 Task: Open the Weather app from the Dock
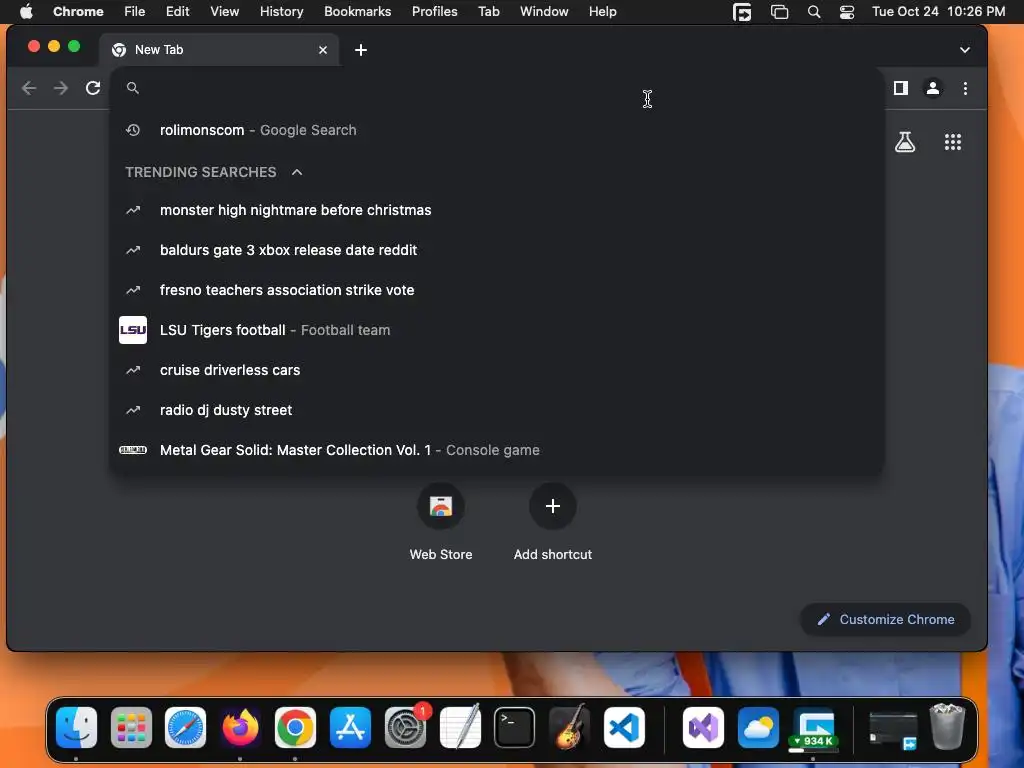click(x=758, y=728)
